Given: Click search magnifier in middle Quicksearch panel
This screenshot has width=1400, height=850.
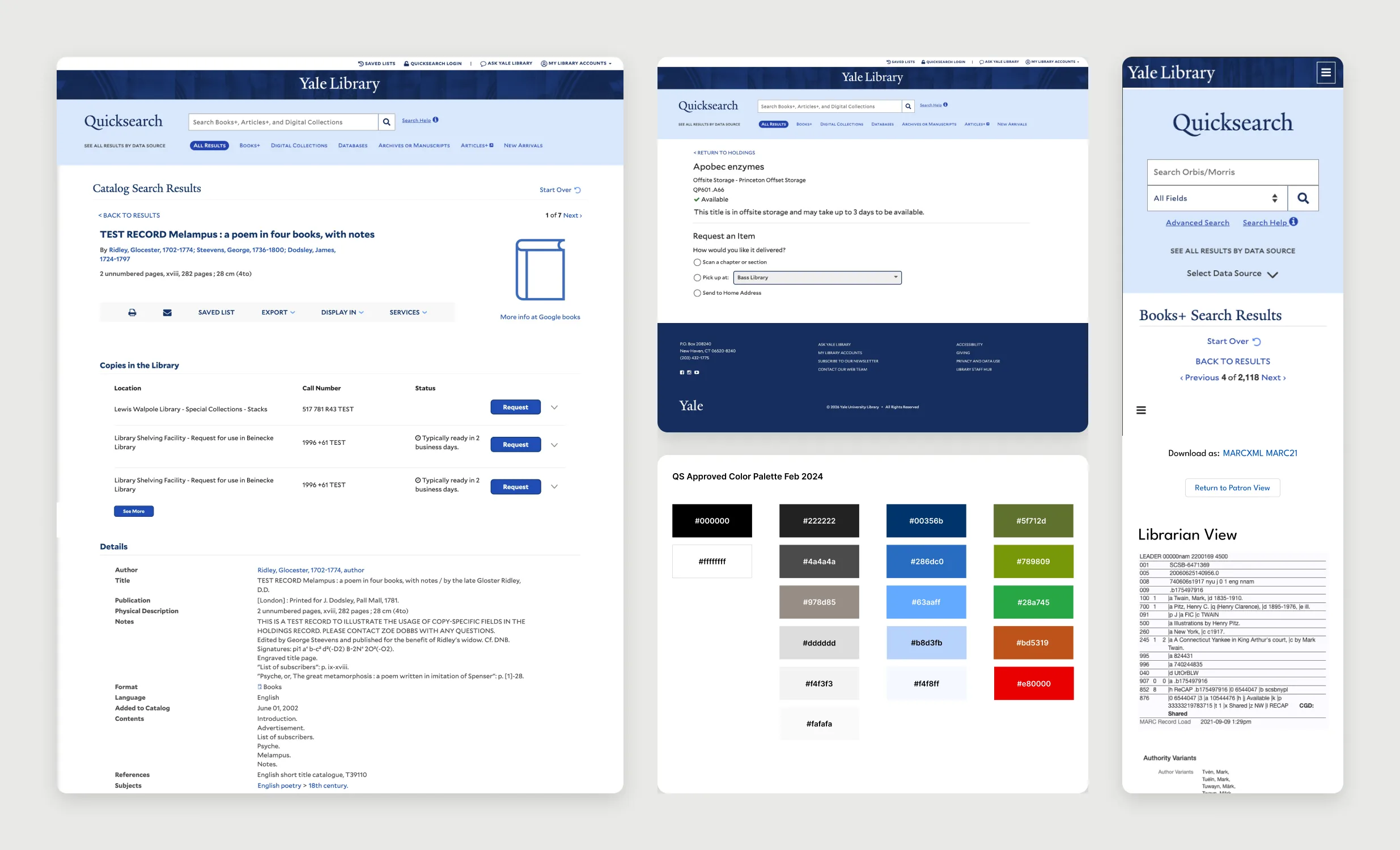Looking at the screenshot, I should (908, 107).
